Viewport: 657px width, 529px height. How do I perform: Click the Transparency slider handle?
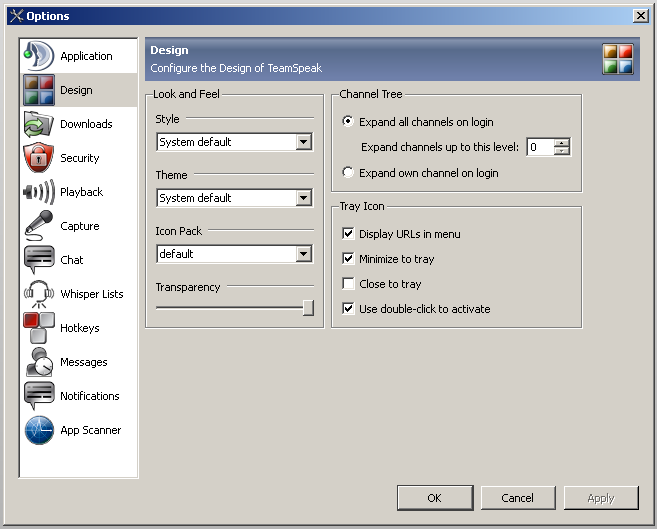pyautogui.click(x=308, y=308)
